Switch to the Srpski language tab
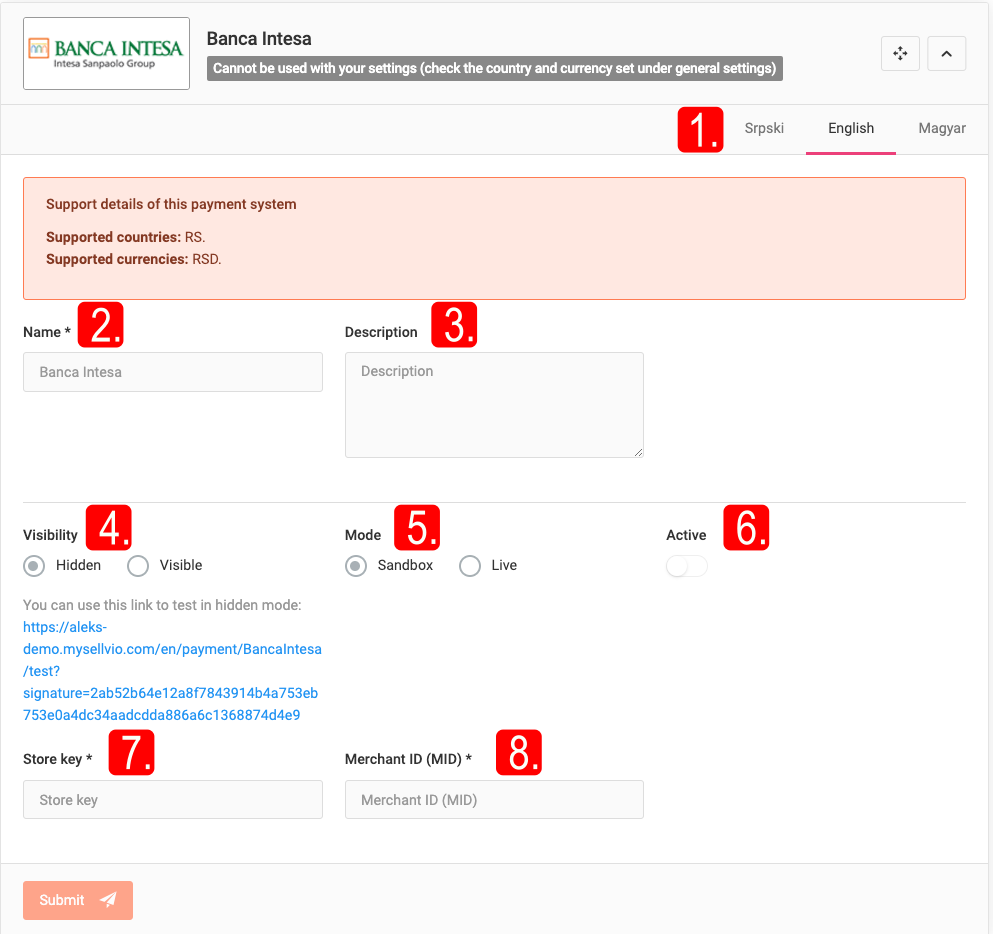 click(x=763, y=128)
